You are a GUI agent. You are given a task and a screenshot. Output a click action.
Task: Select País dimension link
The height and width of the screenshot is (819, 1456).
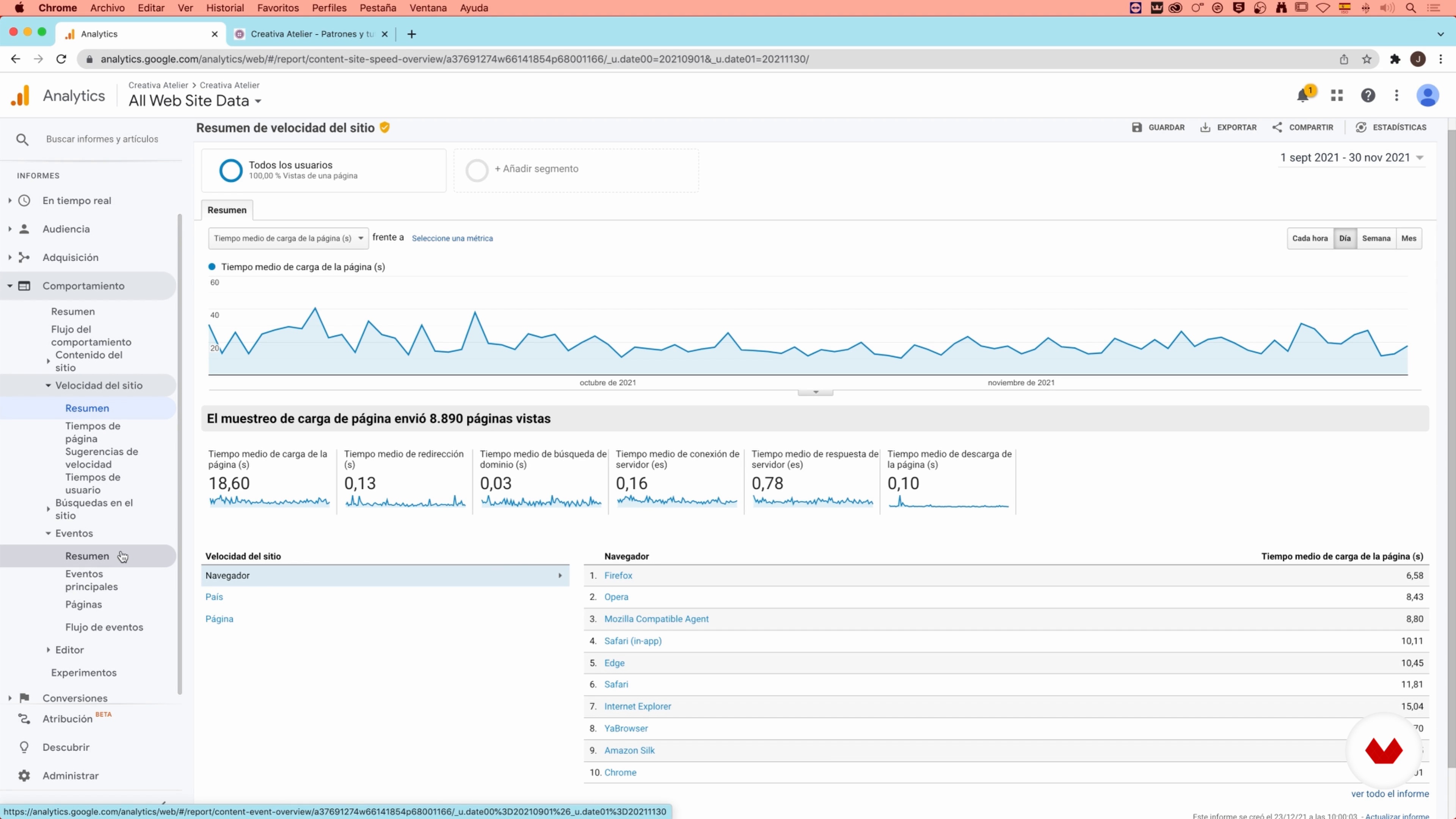tap(214, 597)
